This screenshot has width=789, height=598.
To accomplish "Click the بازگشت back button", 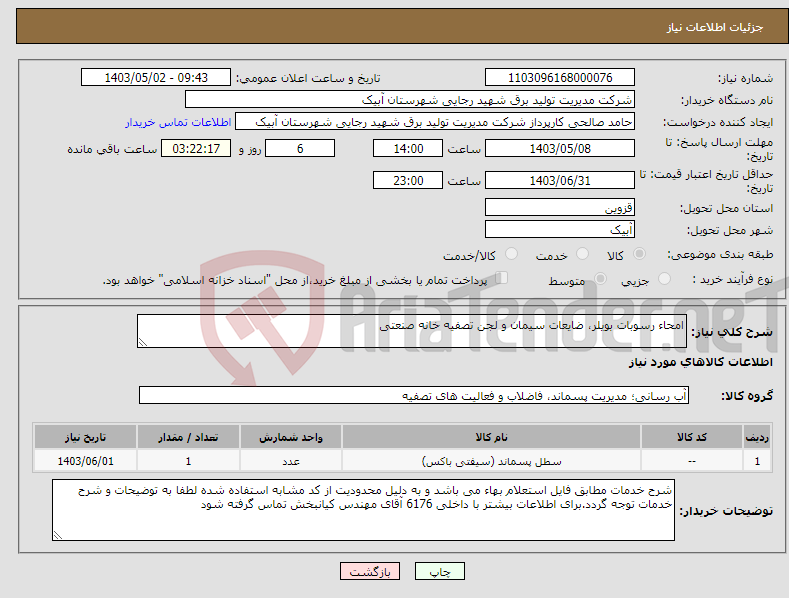I will coord(370,571).
